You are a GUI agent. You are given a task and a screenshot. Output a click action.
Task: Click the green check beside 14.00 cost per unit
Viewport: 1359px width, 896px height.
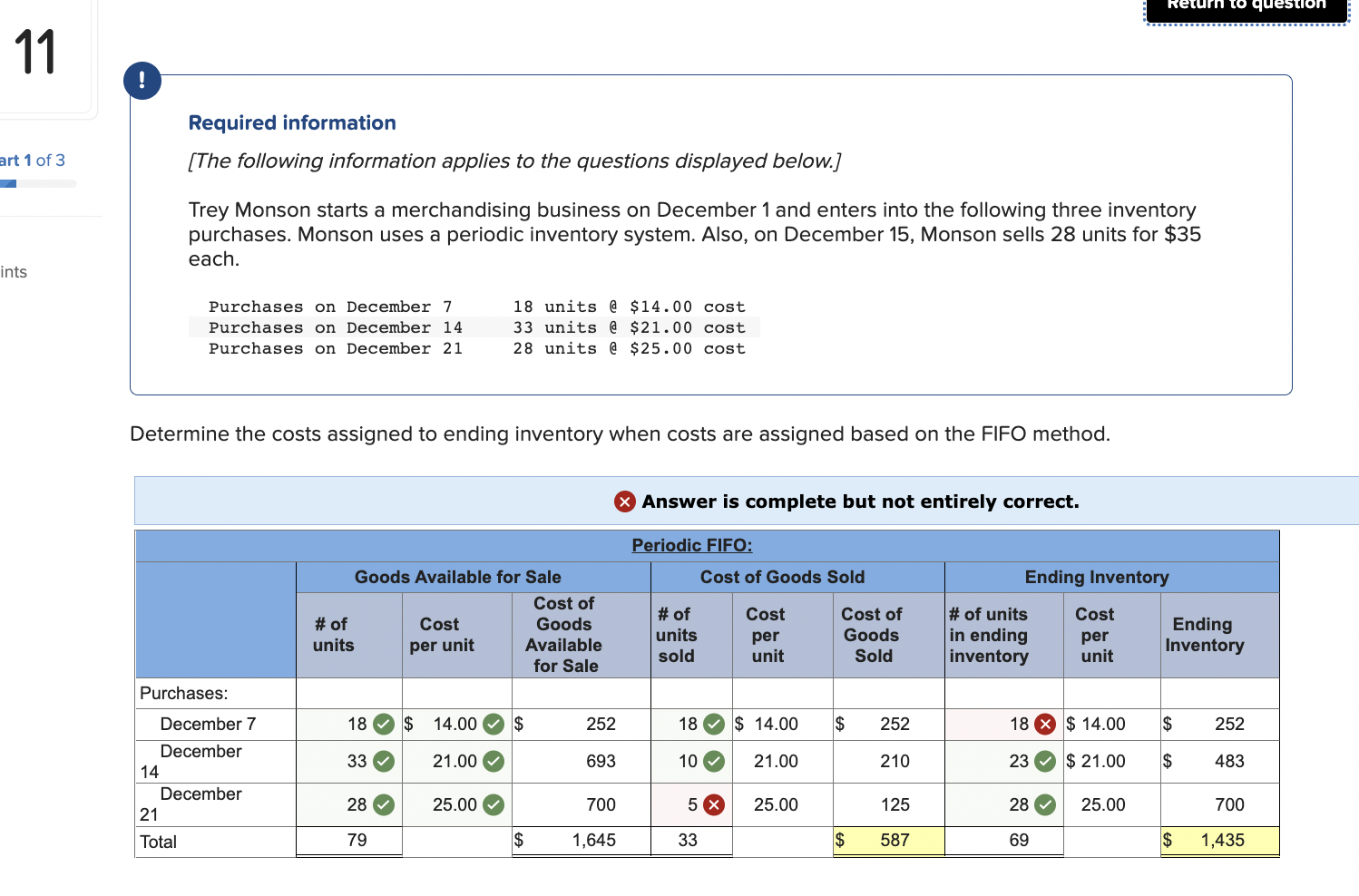(494, 724)
